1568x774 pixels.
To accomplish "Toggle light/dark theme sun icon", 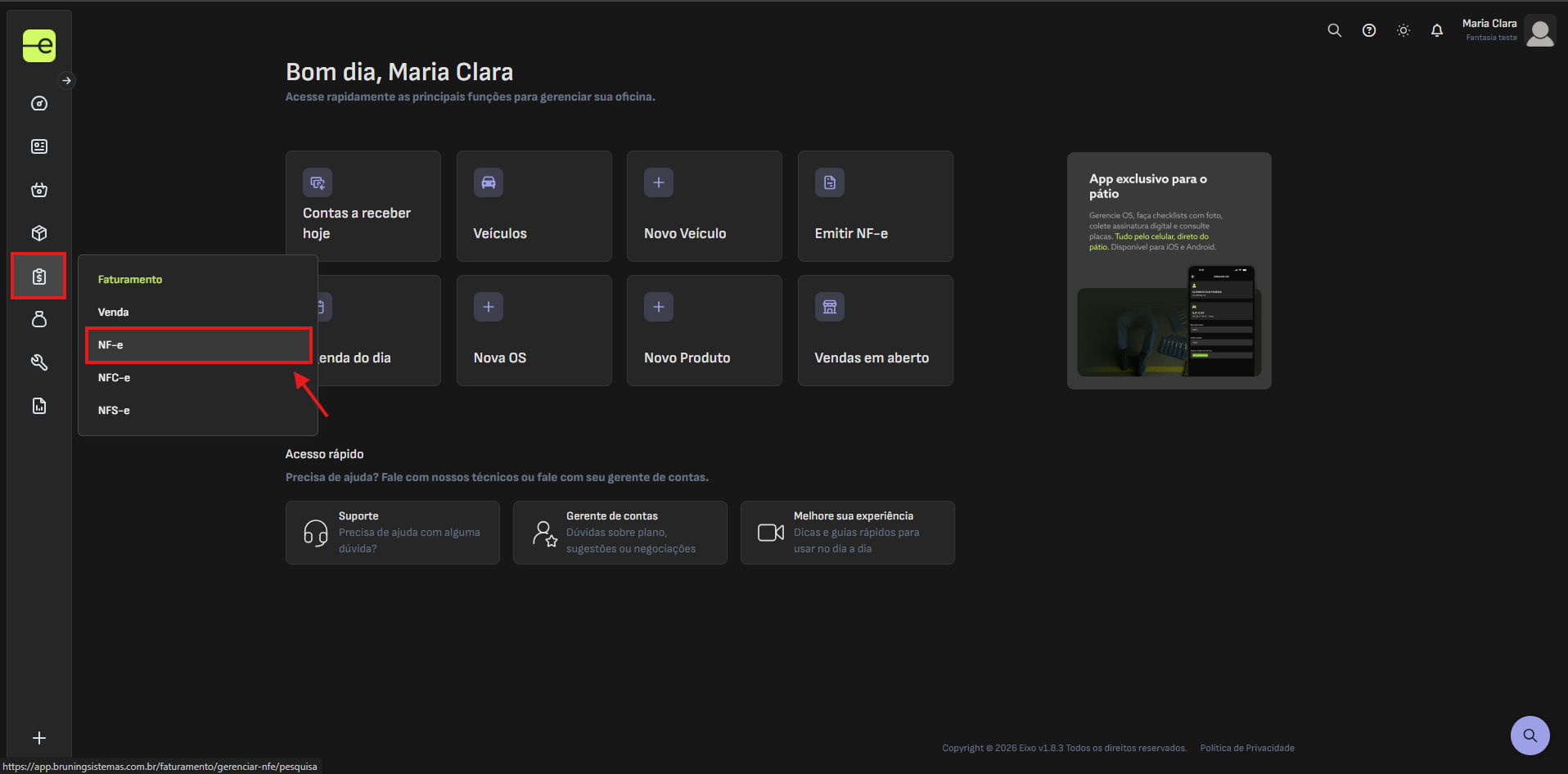I will pos(1403,30).
